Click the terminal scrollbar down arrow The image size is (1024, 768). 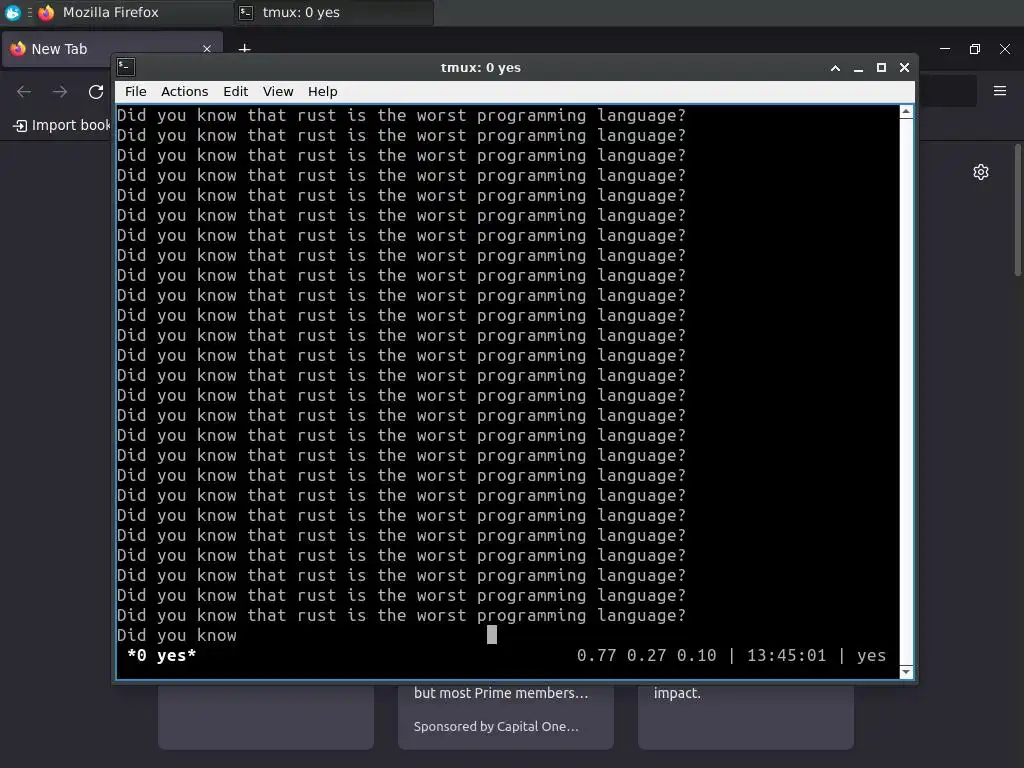[906, 672]
